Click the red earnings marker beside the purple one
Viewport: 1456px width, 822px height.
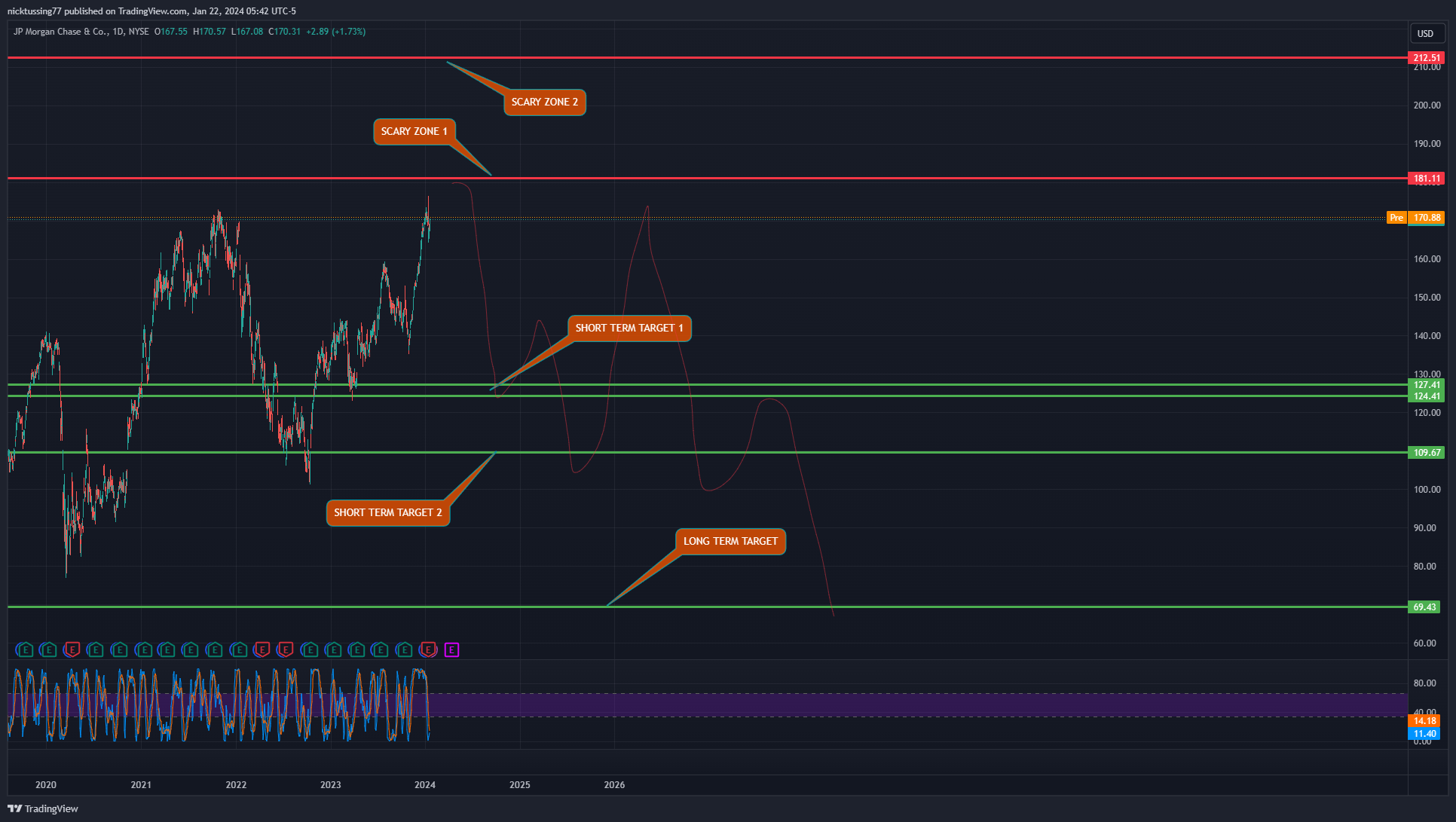[428, 649]
